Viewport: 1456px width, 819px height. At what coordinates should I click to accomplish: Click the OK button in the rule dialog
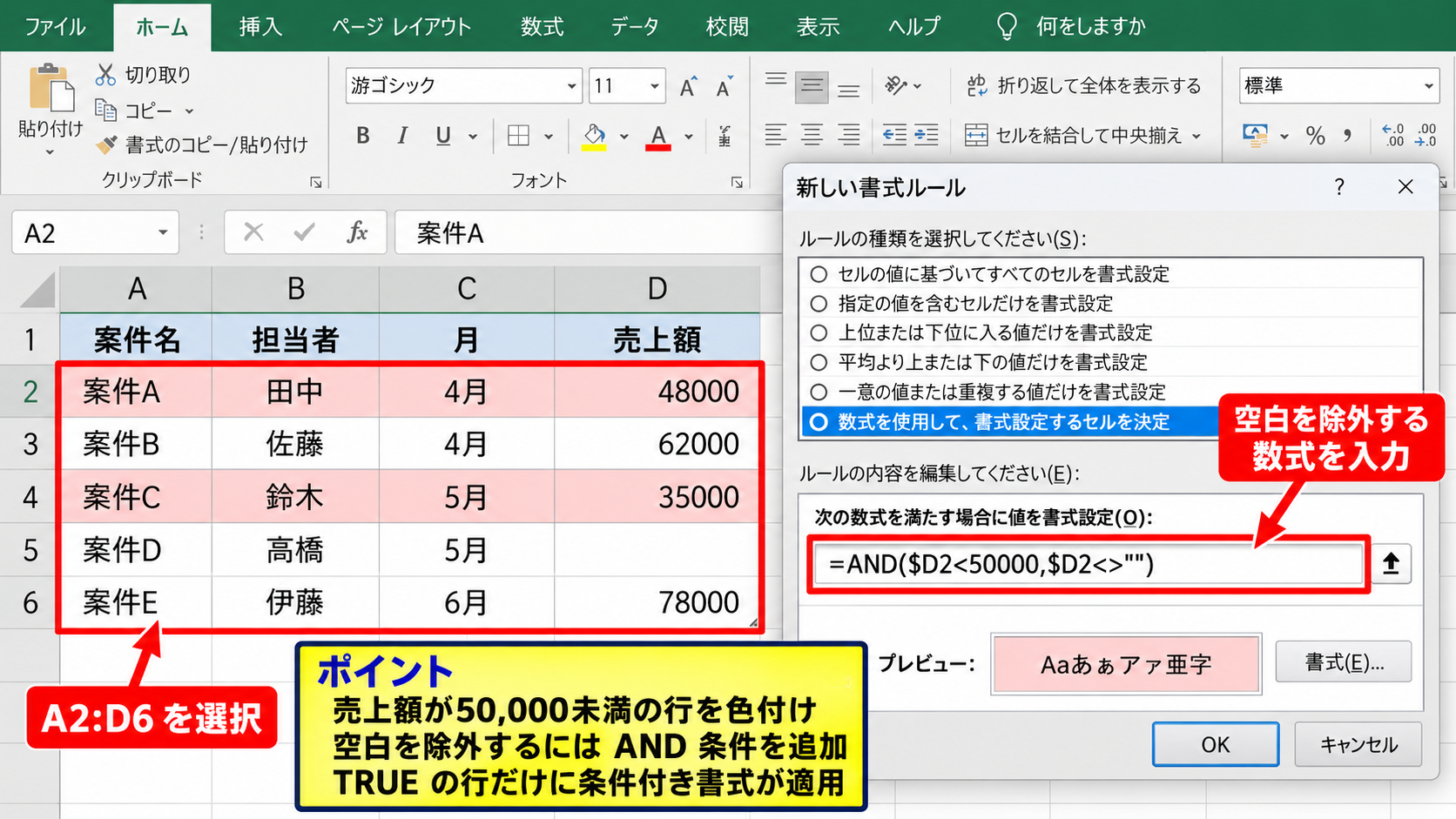(x=1216, y=745)
